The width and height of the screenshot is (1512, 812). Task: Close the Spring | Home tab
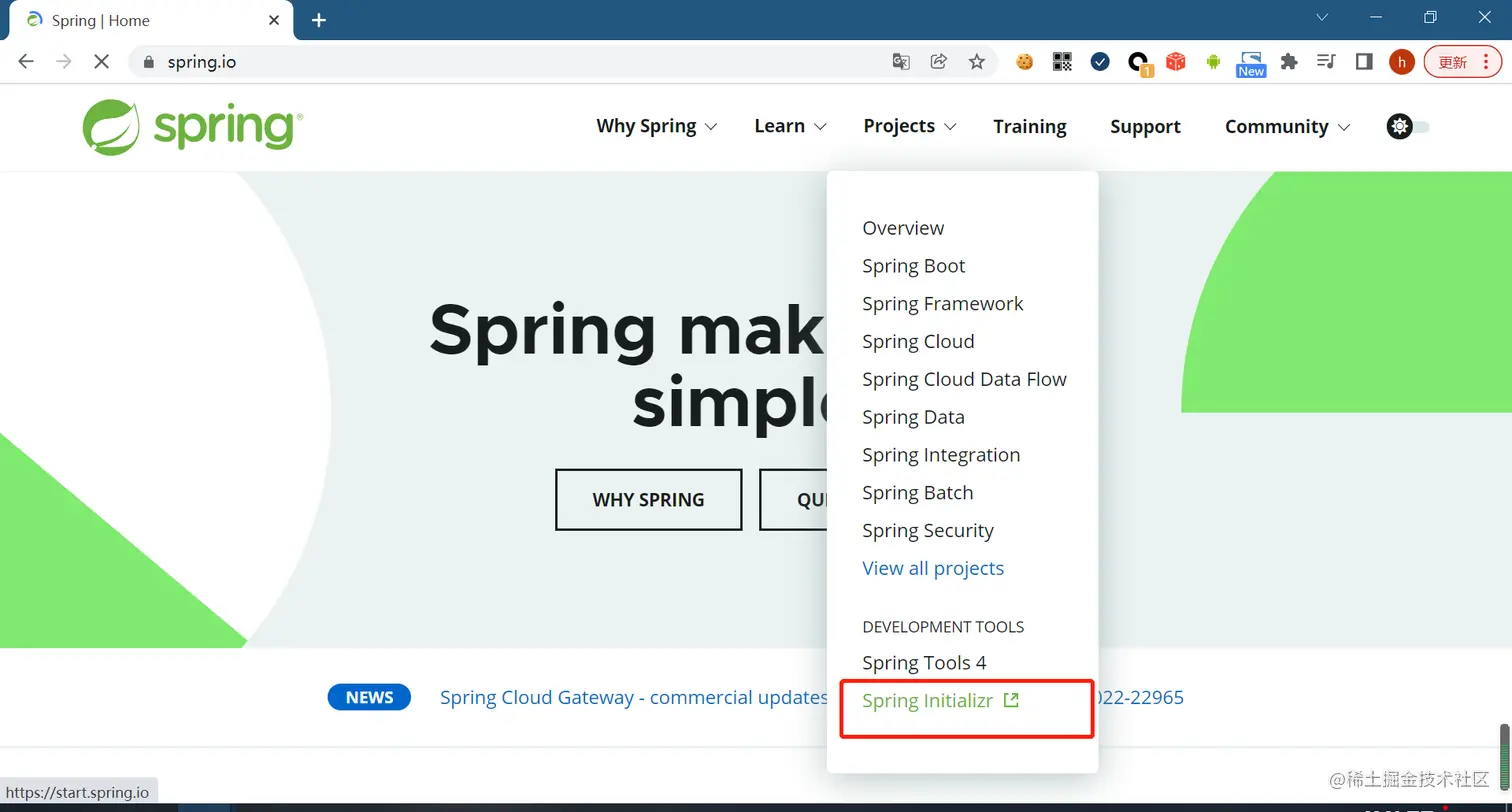pos(275,20)
